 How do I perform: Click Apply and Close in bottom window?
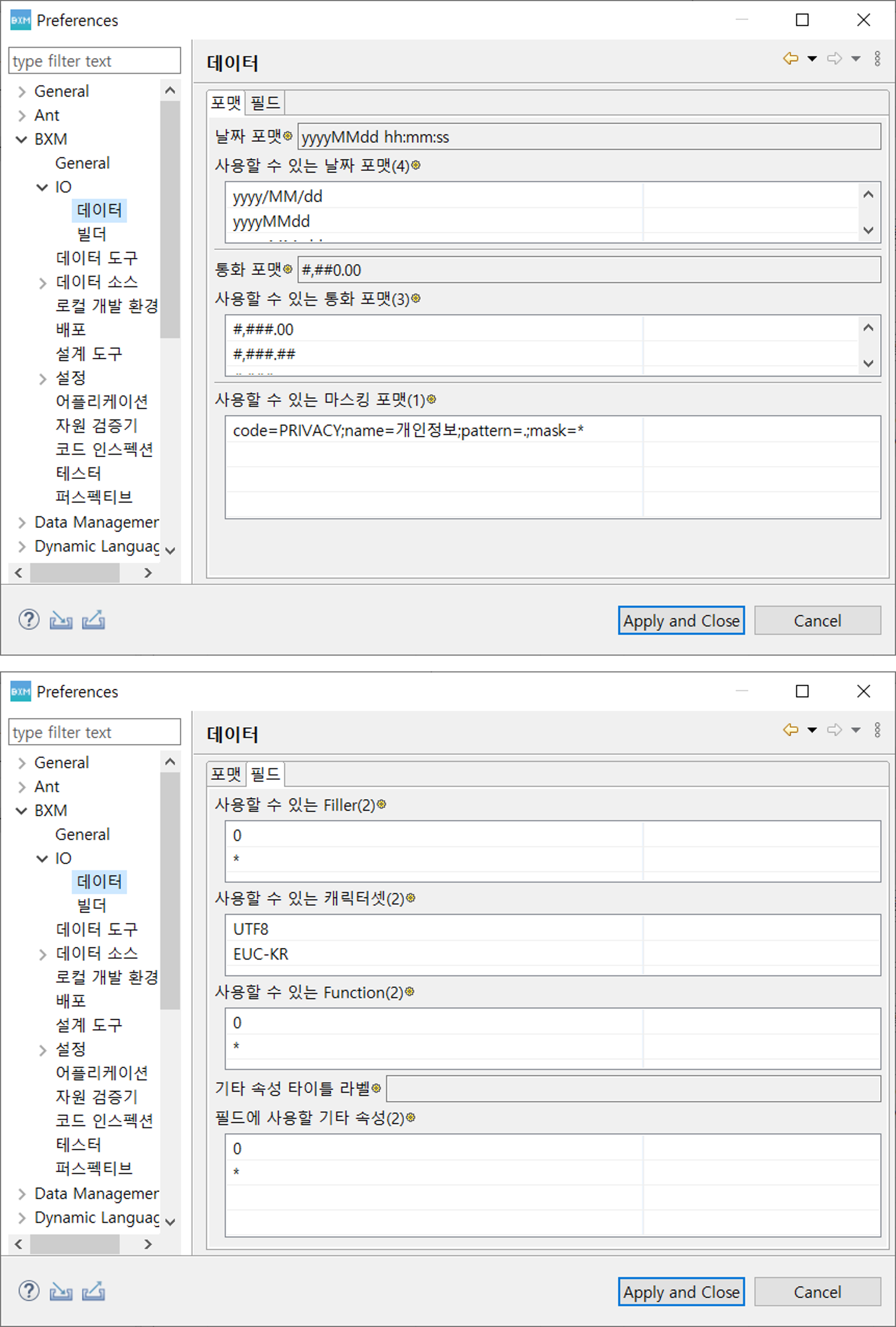(x=681, y=1292)
